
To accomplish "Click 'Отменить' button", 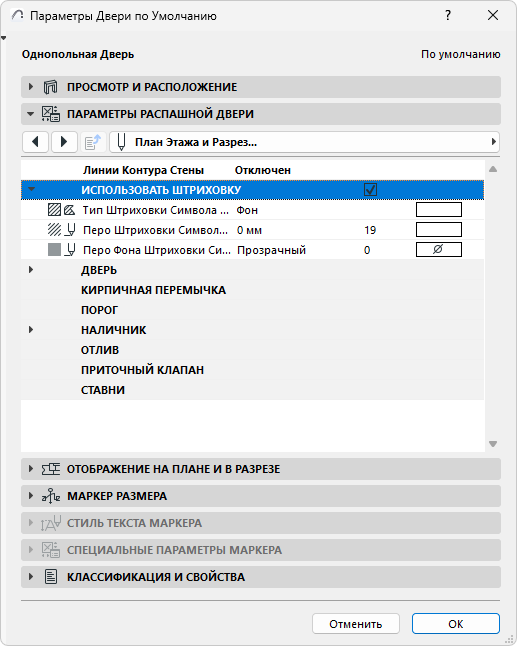I will pyautogui.click(x=356, y=624).
